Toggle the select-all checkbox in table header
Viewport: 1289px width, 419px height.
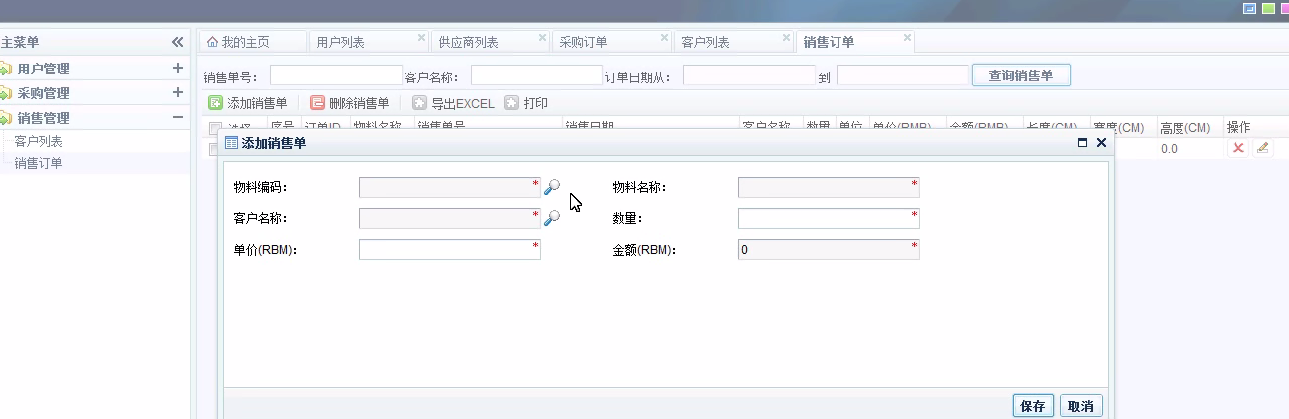click(x=215, y=128)
